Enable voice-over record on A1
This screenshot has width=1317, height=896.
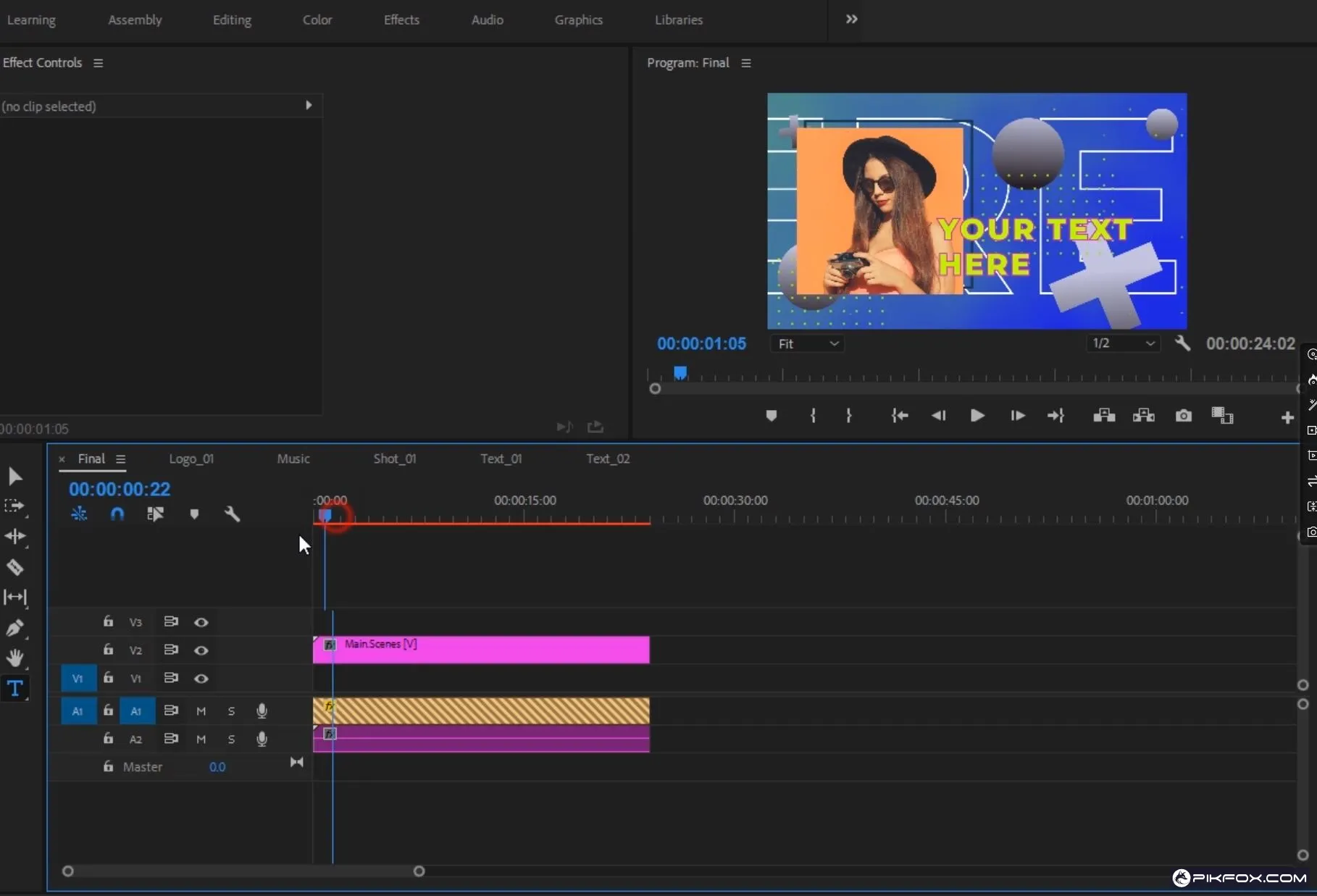point(262,711)
